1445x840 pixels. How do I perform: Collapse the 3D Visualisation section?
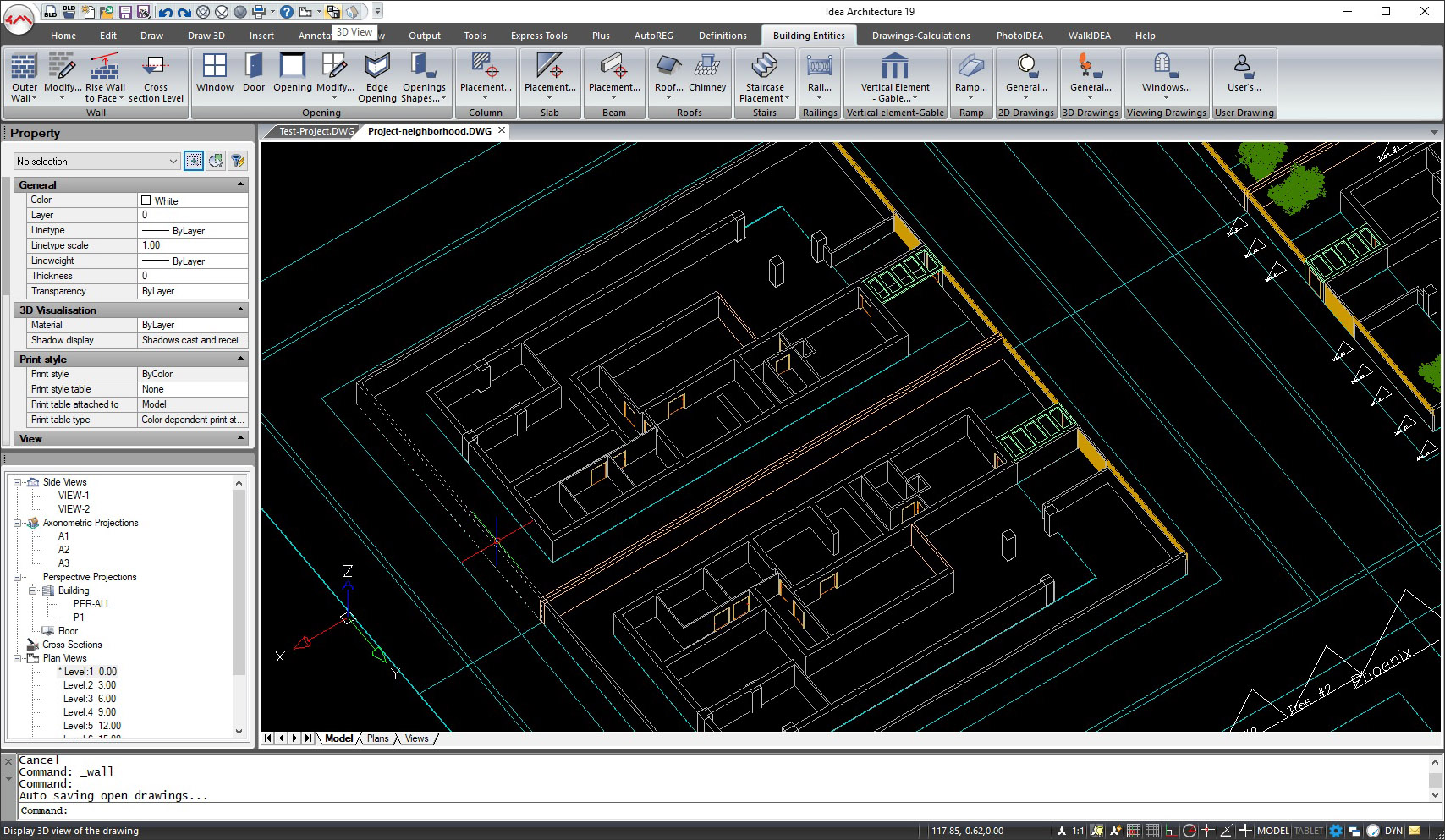click(240, 310)
